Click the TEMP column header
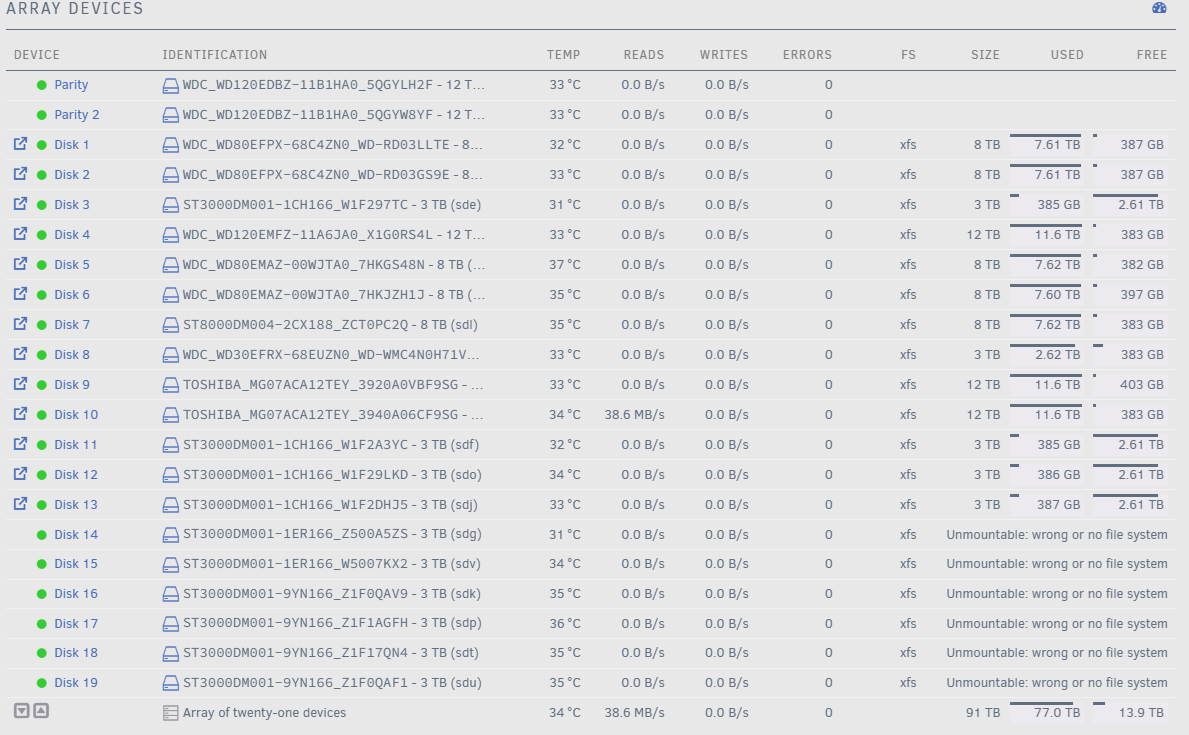Image resolution: width=1189 pixels, height=735 pixels. pyautogui.click(x=563, y=55)
